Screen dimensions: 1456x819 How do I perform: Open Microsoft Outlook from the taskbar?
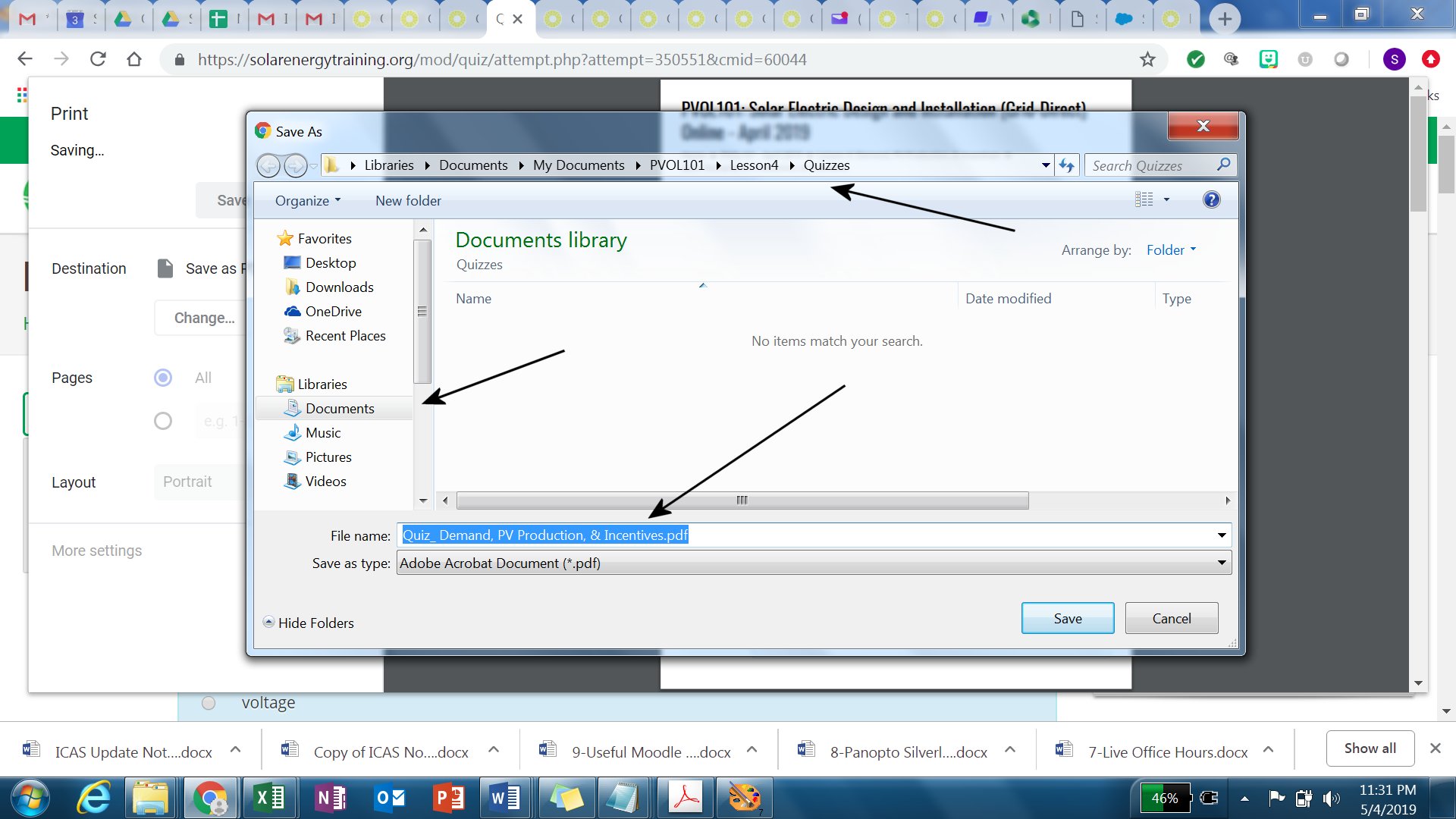tap(389, 798)
